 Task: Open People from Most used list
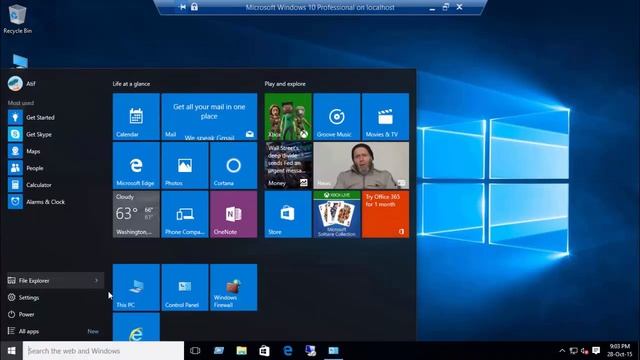tap(25, 168)
